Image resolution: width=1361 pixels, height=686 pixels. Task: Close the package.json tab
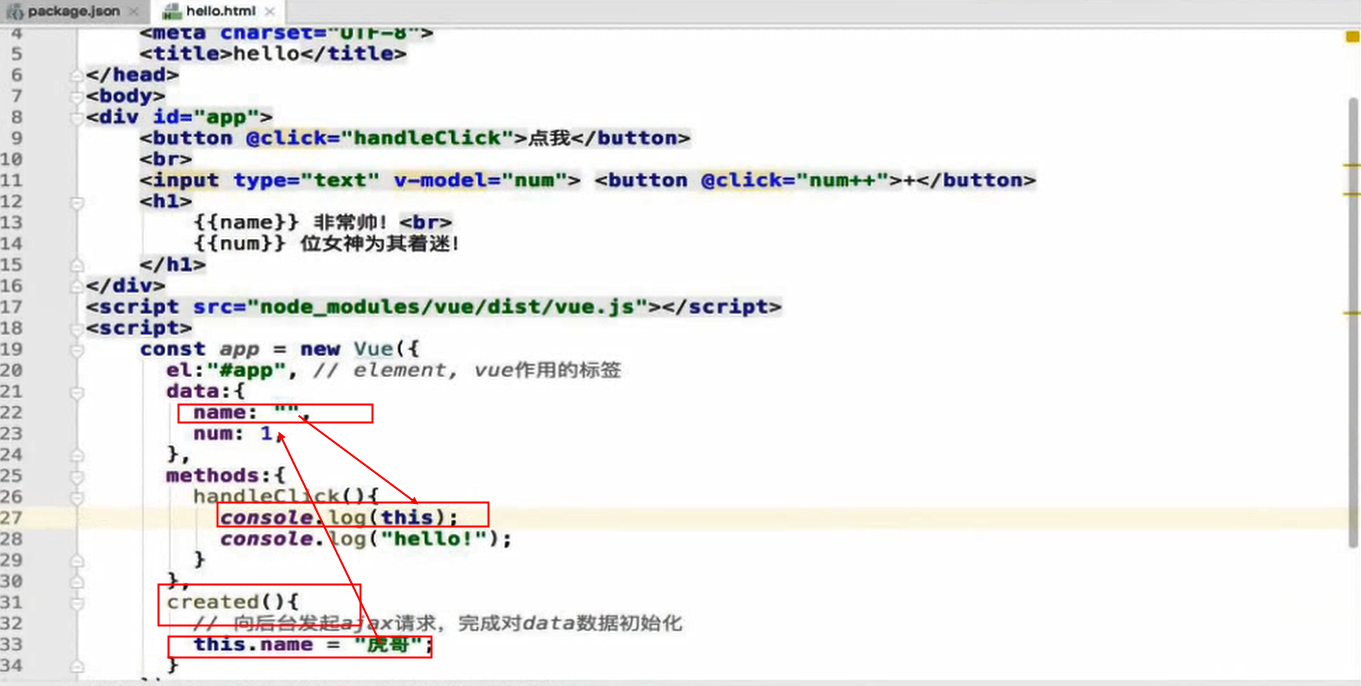(x=134, y=12)
